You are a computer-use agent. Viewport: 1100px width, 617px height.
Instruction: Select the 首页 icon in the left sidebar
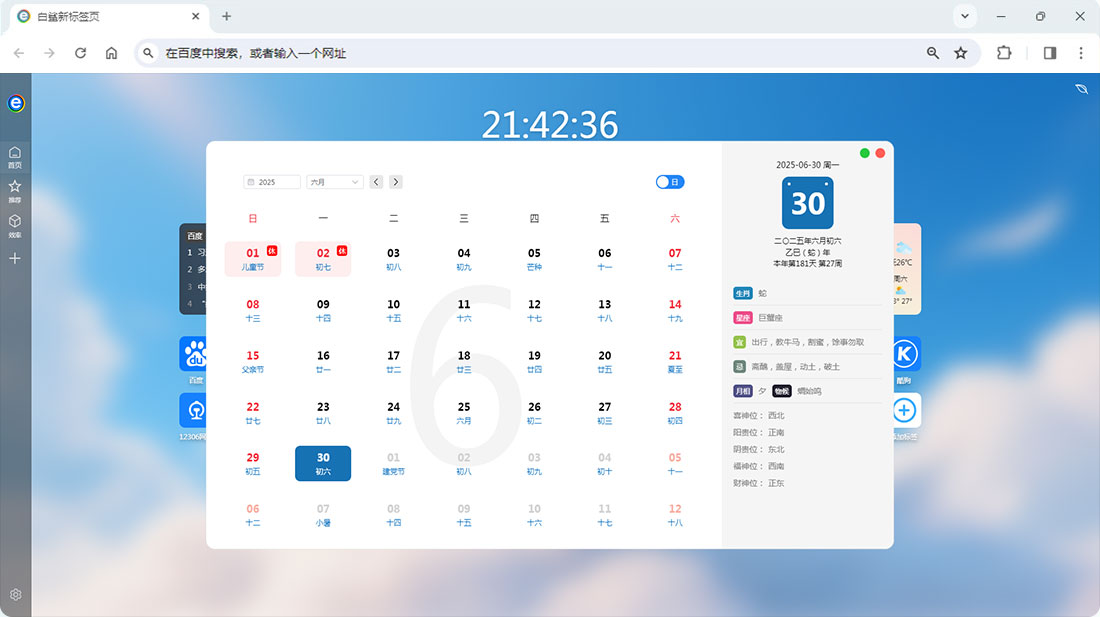pos(14,152)
